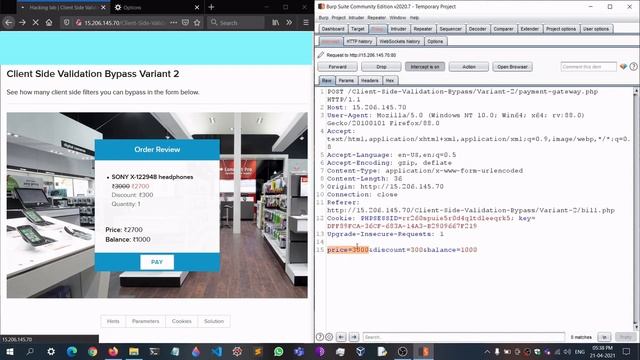The height and width of the screenshot is (360, 640).
Task: Switch to the Options browser tab
Action: (156, 7)
